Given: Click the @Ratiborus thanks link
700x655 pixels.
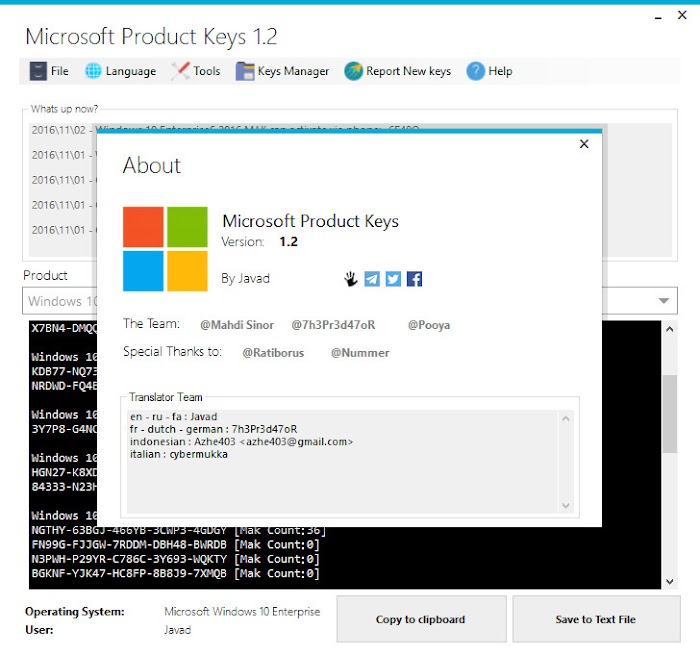Looking at the screenshot, I should [273, 353].
